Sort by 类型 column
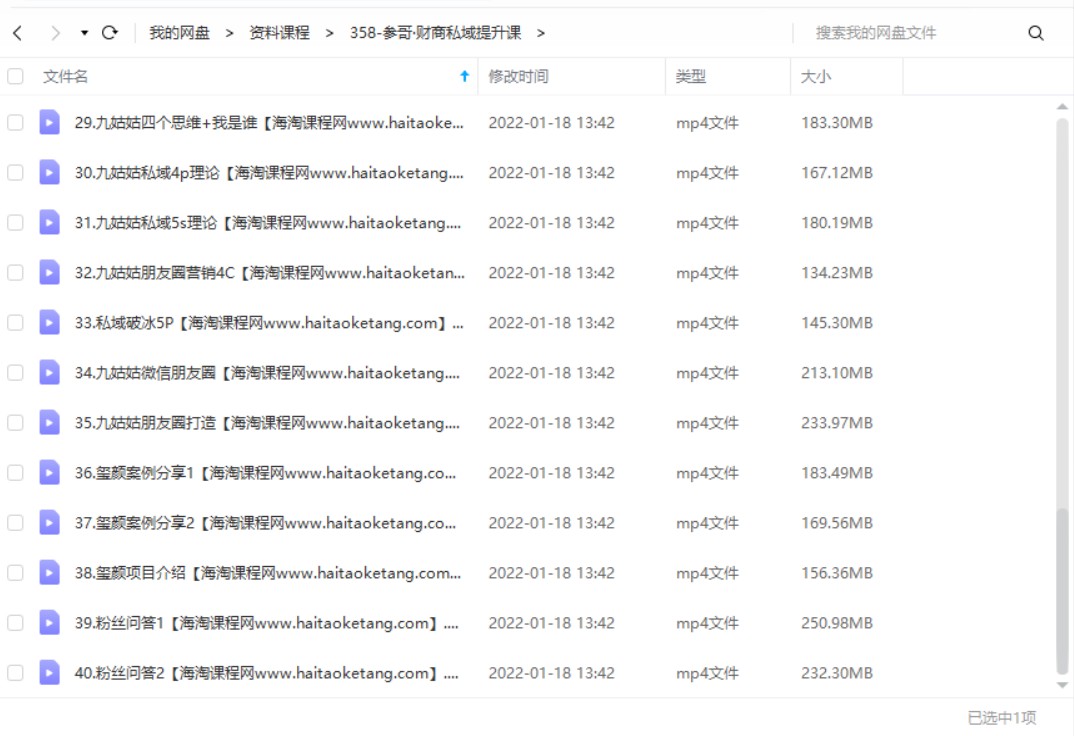This screenshot has height=736, width=1074. tap(690, 76)
